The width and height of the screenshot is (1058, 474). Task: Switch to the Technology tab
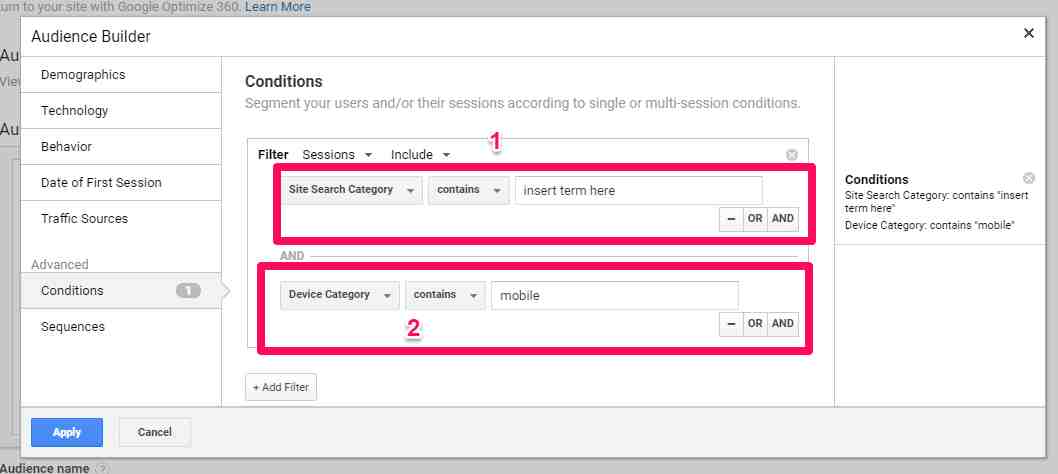pos(75,111)
